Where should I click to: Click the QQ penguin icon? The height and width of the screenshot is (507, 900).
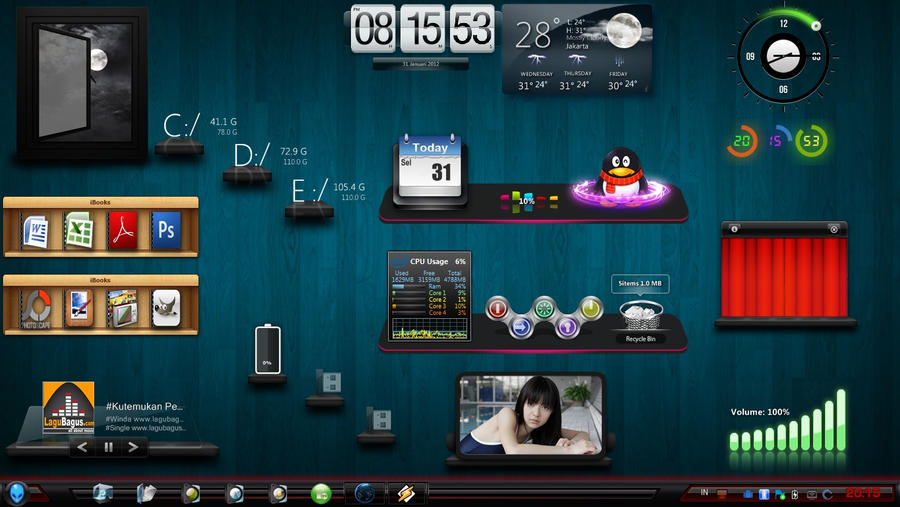[621, 174]
